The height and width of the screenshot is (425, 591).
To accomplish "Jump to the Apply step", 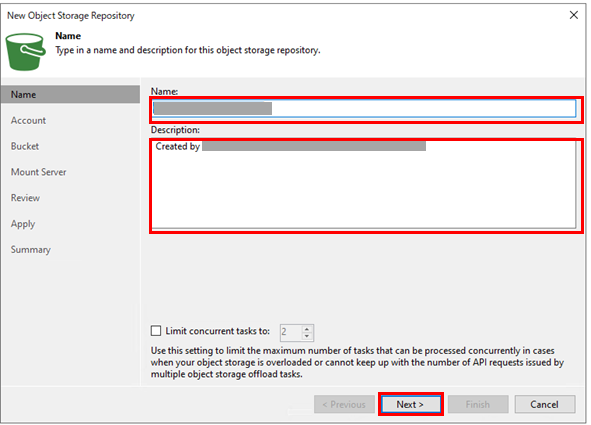I will (x=23, y=224).
